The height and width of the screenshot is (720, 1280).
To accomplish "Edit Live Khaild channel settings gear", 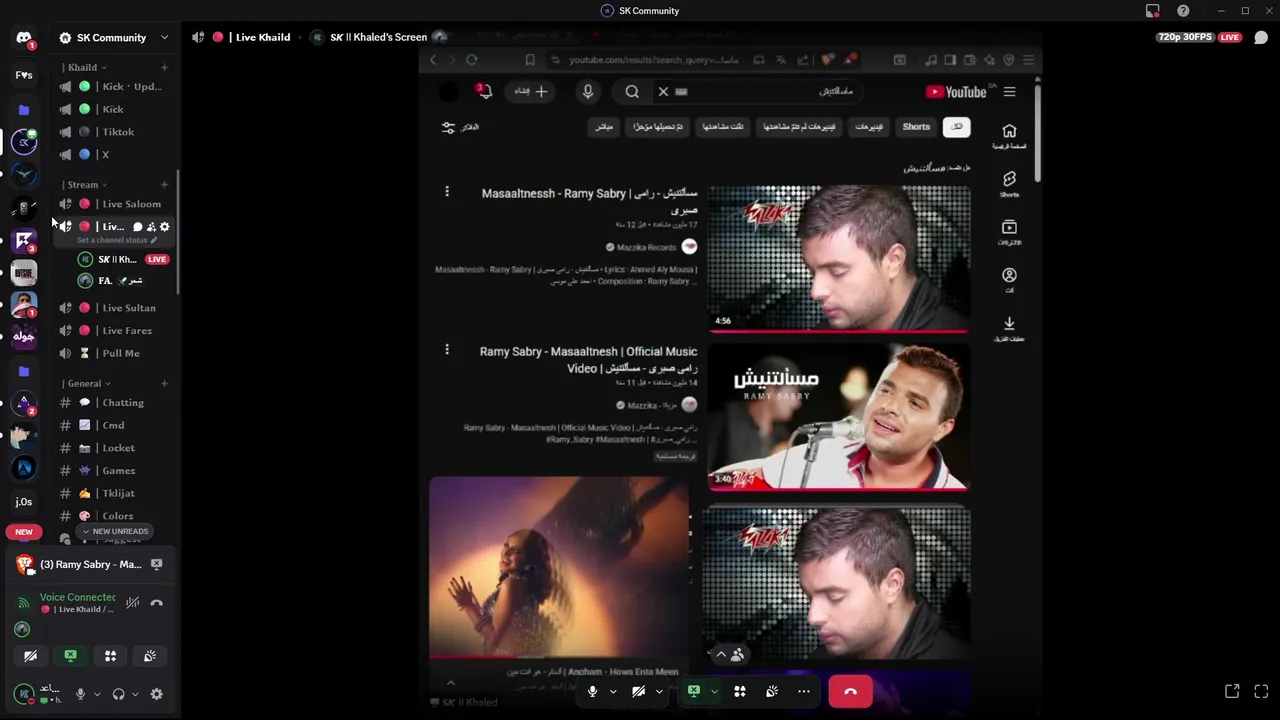I will click(x=165, y=227).
